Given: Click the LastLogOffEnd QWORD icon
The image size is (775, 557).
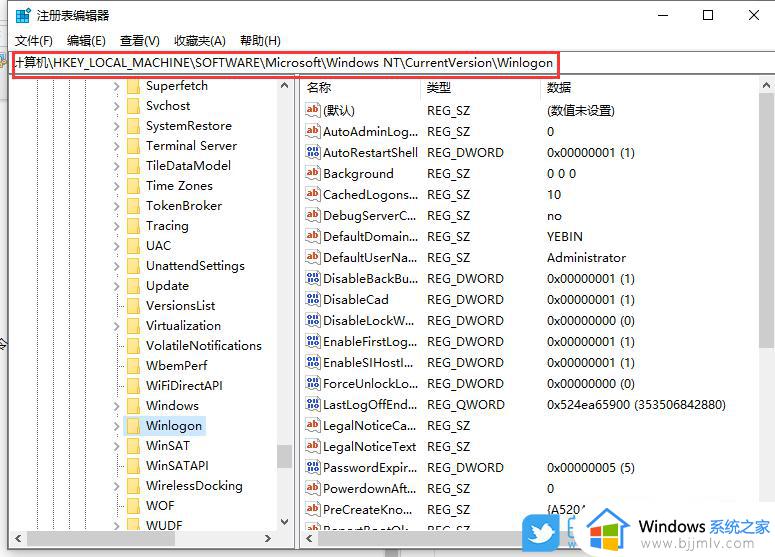Looking at the screenshot, I should (x=312, y=404).
